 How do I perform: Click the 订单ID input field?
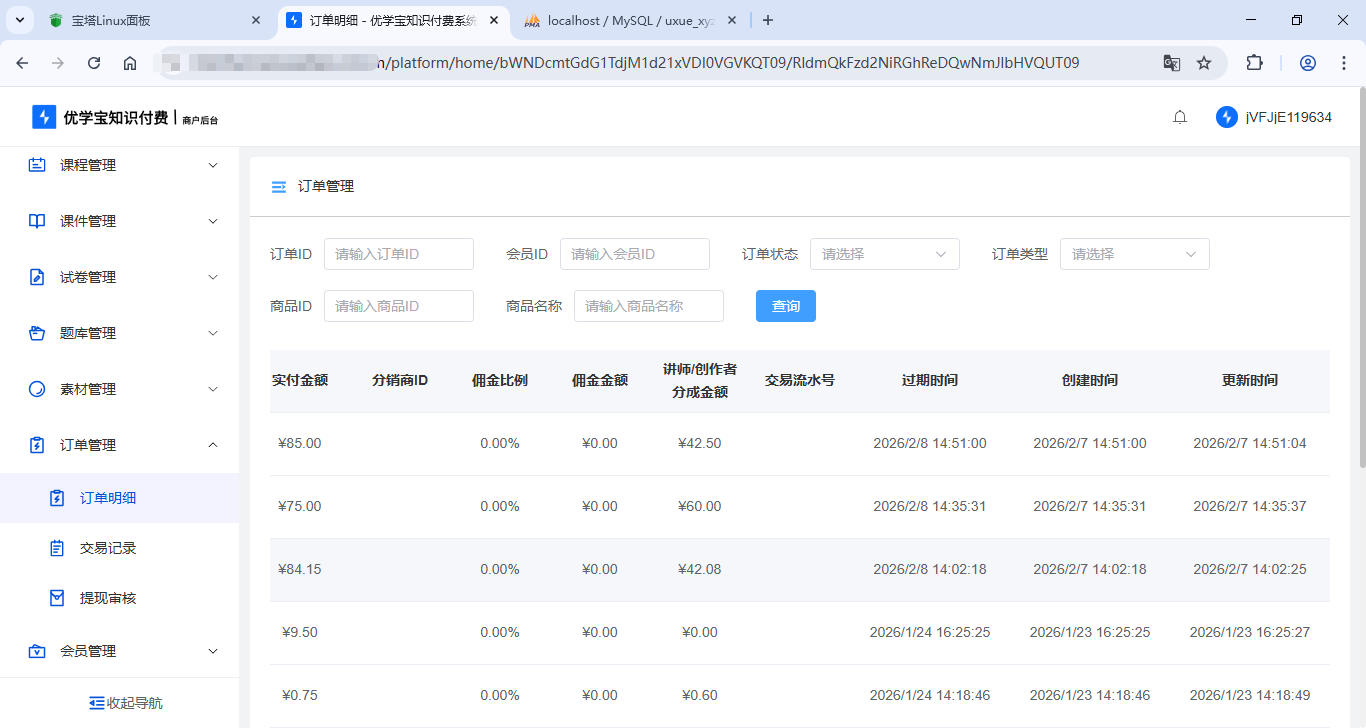click(398, 254)
